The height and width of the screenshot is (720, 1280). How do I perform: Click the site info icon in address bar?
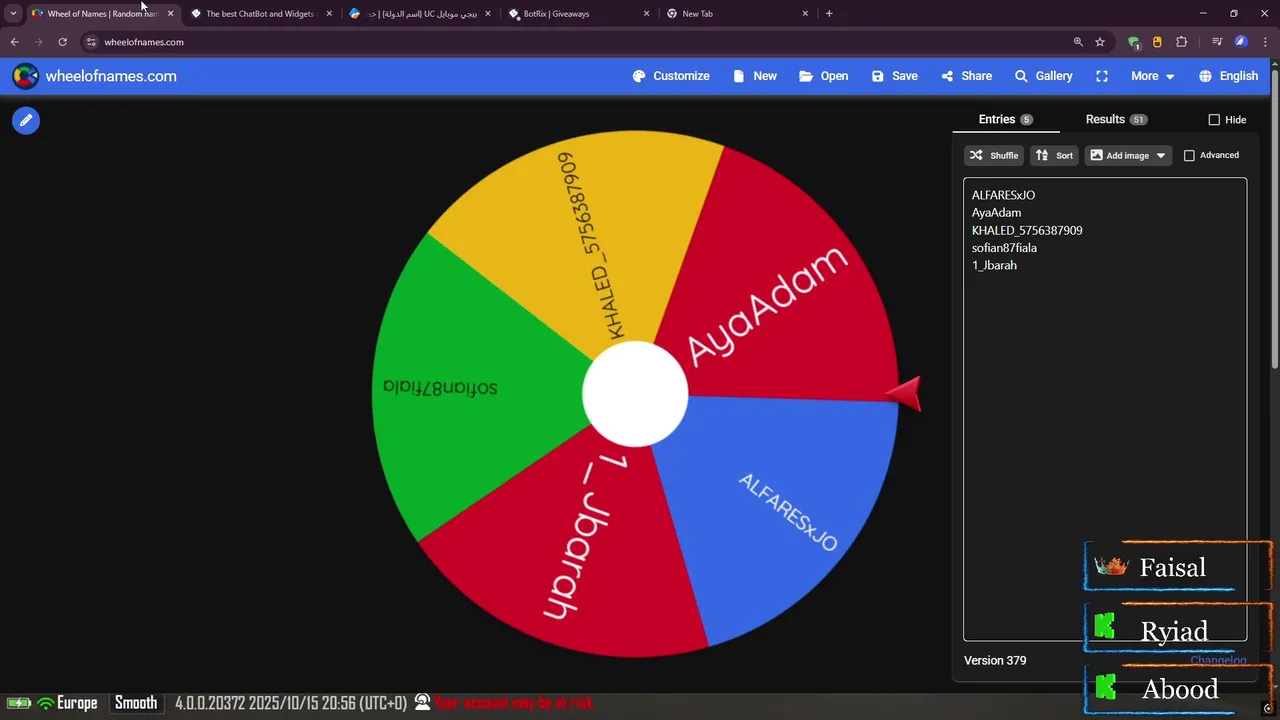pyautogui.click(x=91, y=42)
